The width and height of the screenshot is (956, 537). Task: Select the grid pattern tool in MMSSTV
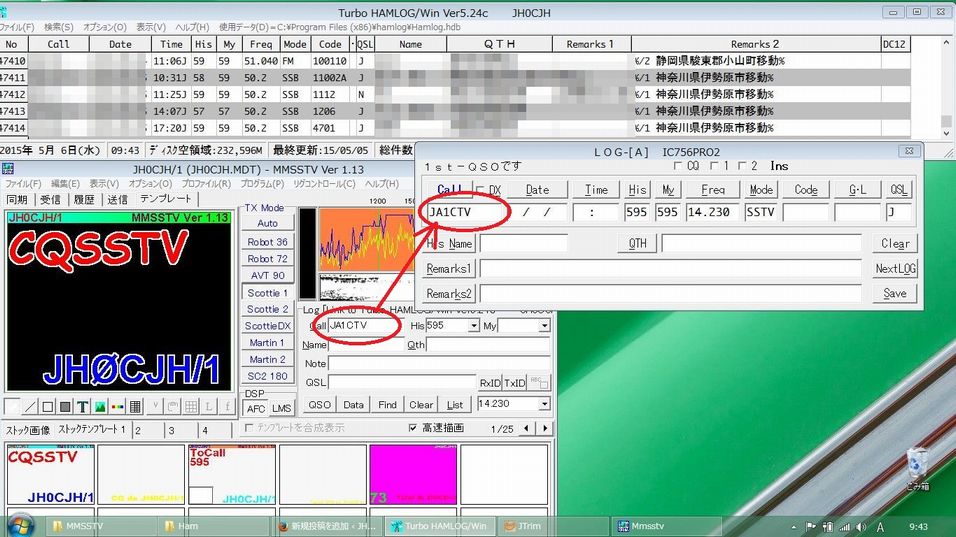pyautogui.click(x=135, y=407)
